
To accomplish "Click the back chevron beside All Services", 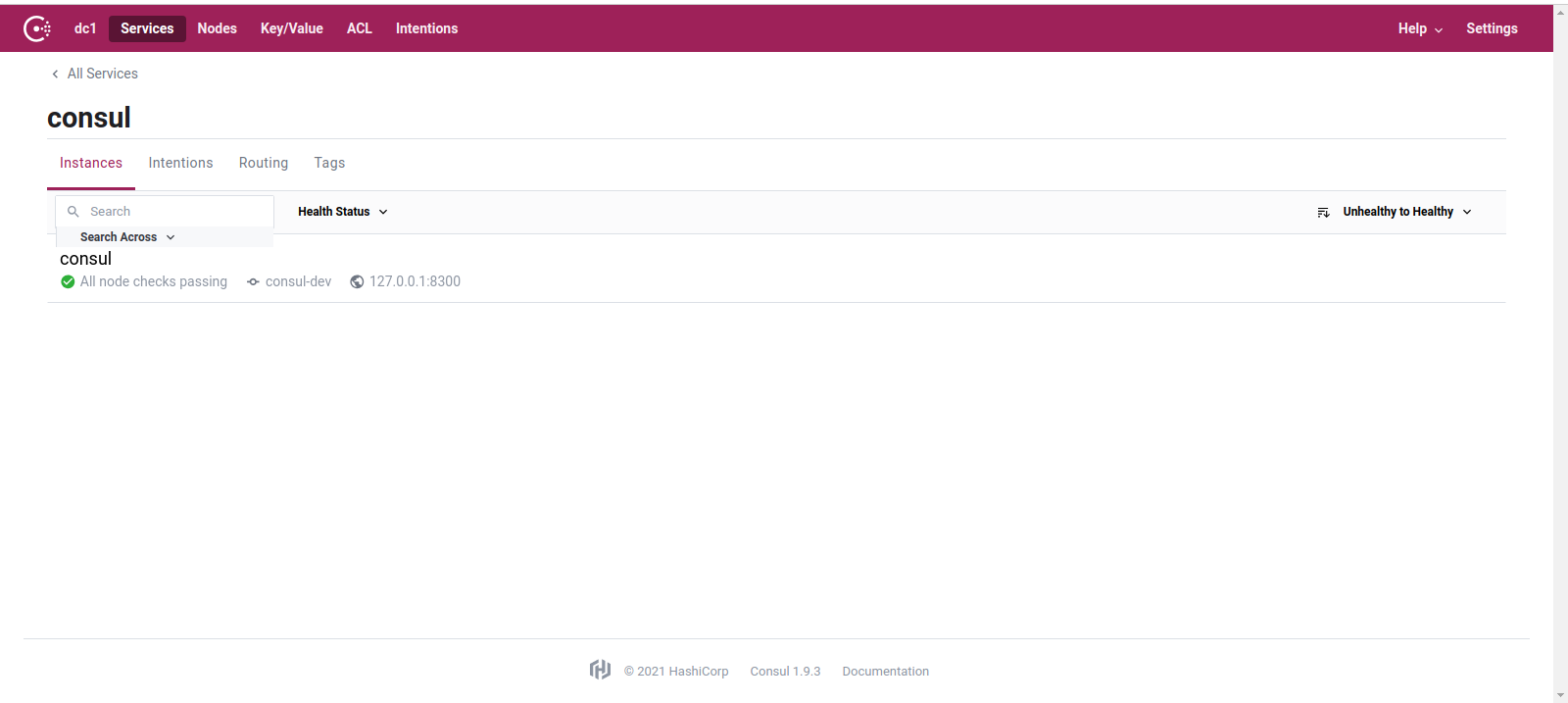I will click(x=55, y=74).
